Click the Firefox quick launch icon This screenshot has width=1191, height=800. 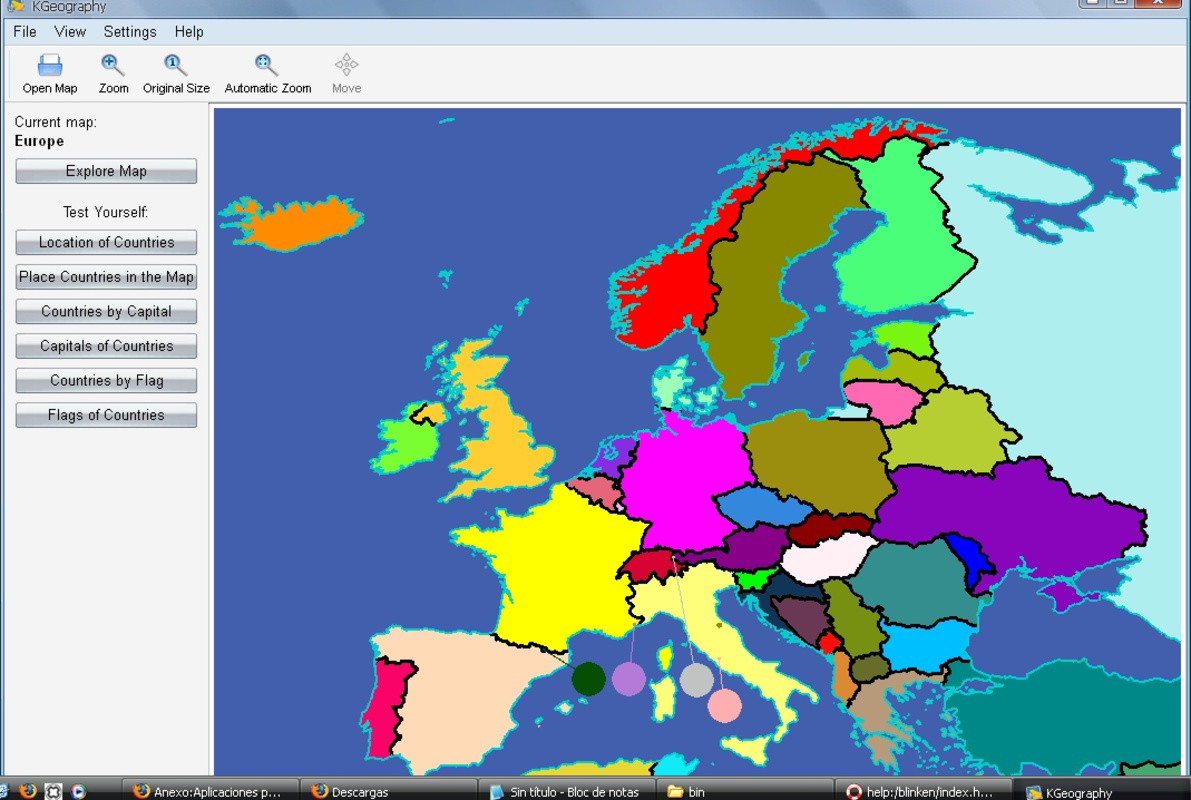pos(28,790)
